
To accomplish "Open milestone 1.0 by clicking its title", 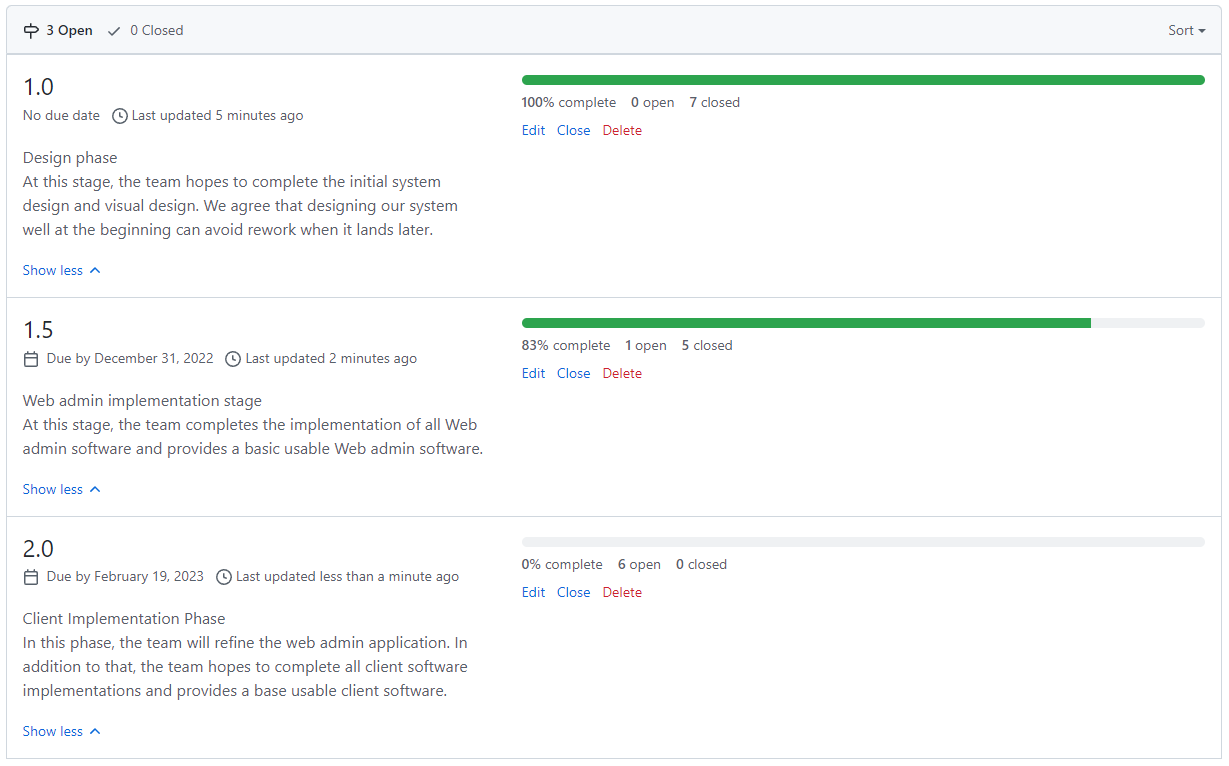I will point(38,87).
